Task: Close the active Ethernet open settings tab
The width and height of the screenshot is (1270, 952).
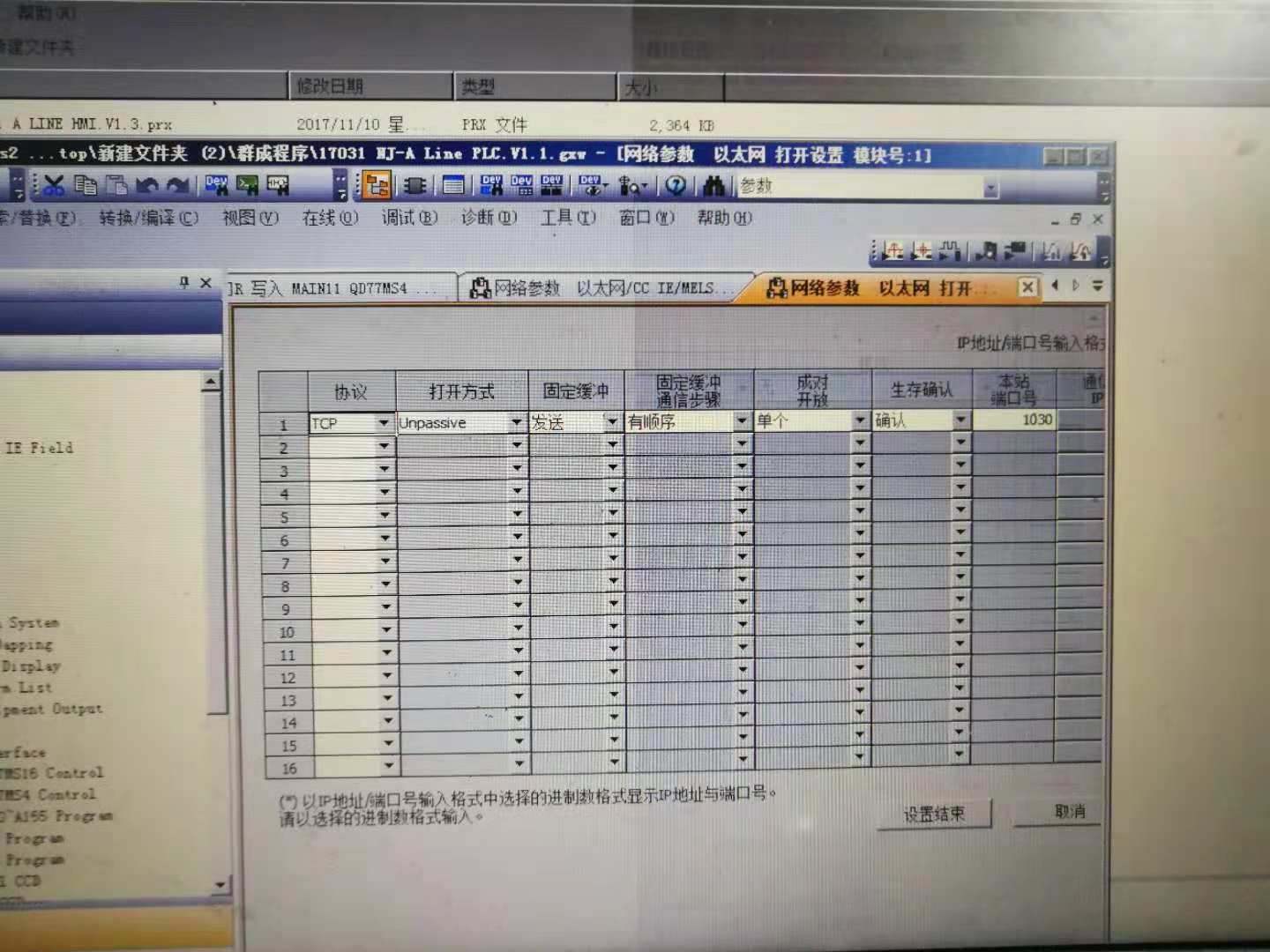Action: pos(1027,287)
